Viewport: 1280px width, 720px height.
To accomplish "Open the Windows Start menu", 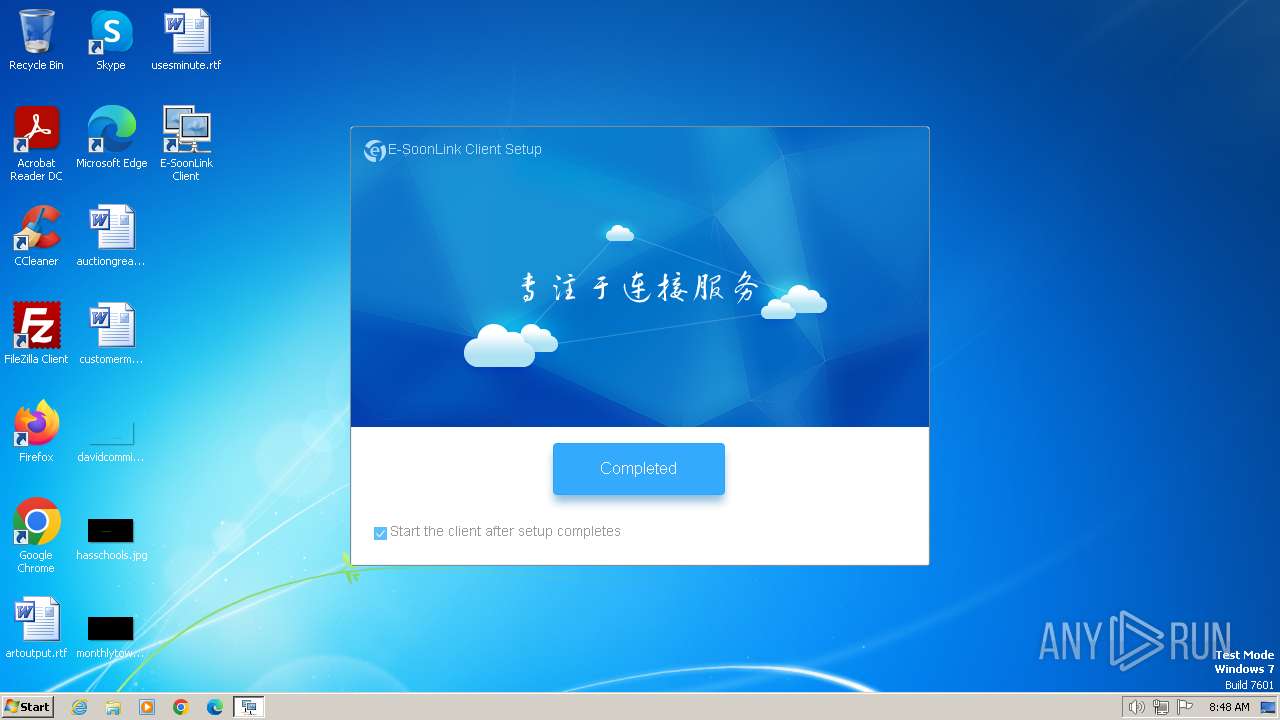I will [x=27, y=706].
